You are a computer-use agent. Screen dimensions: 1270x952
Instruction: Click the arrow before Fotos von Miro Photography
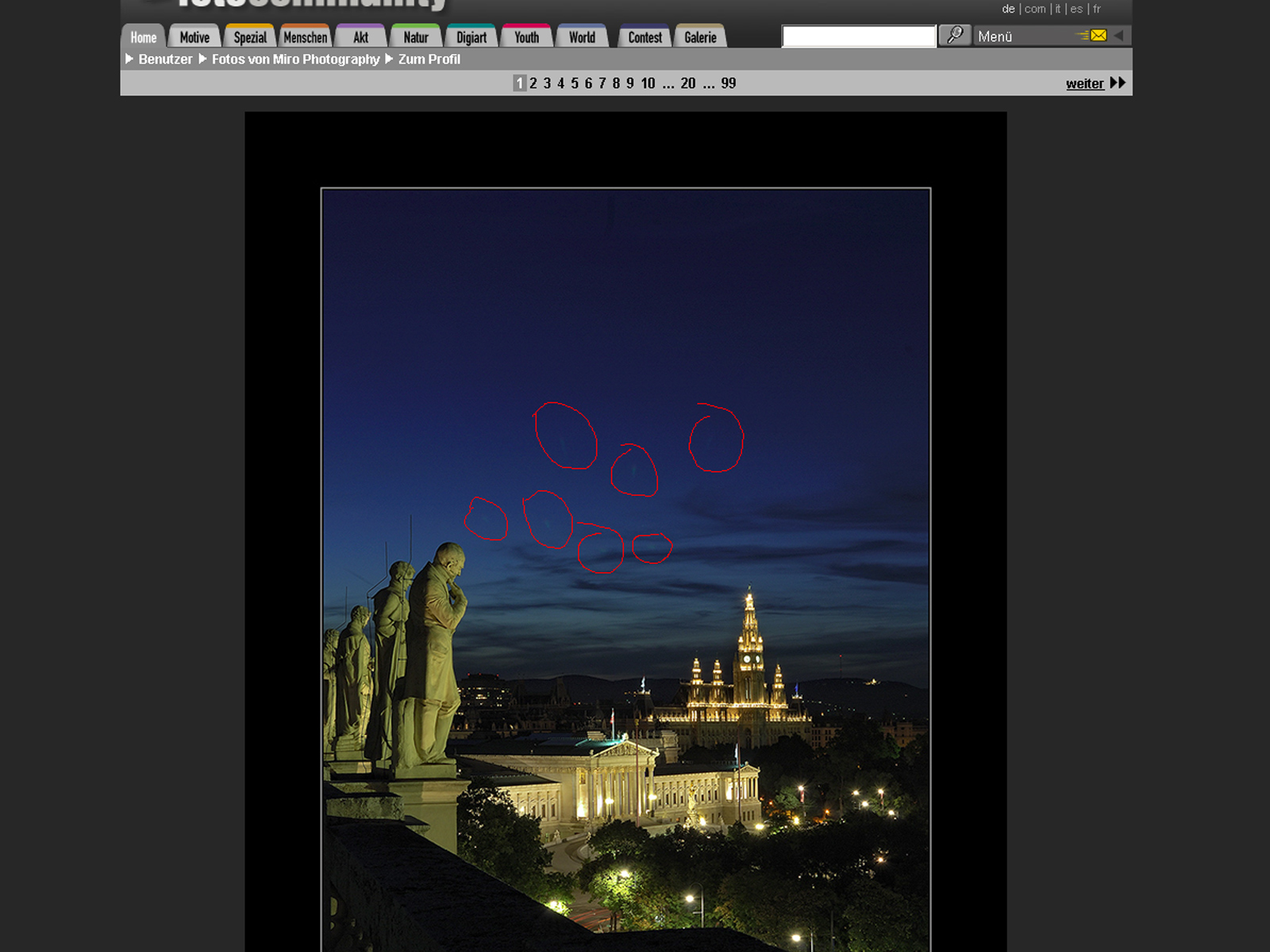click(202, 59)
